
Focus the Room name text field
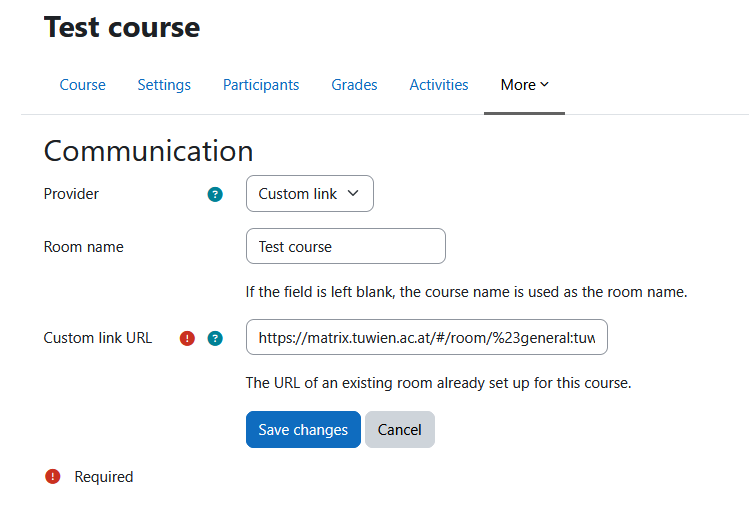pos(345,246)
